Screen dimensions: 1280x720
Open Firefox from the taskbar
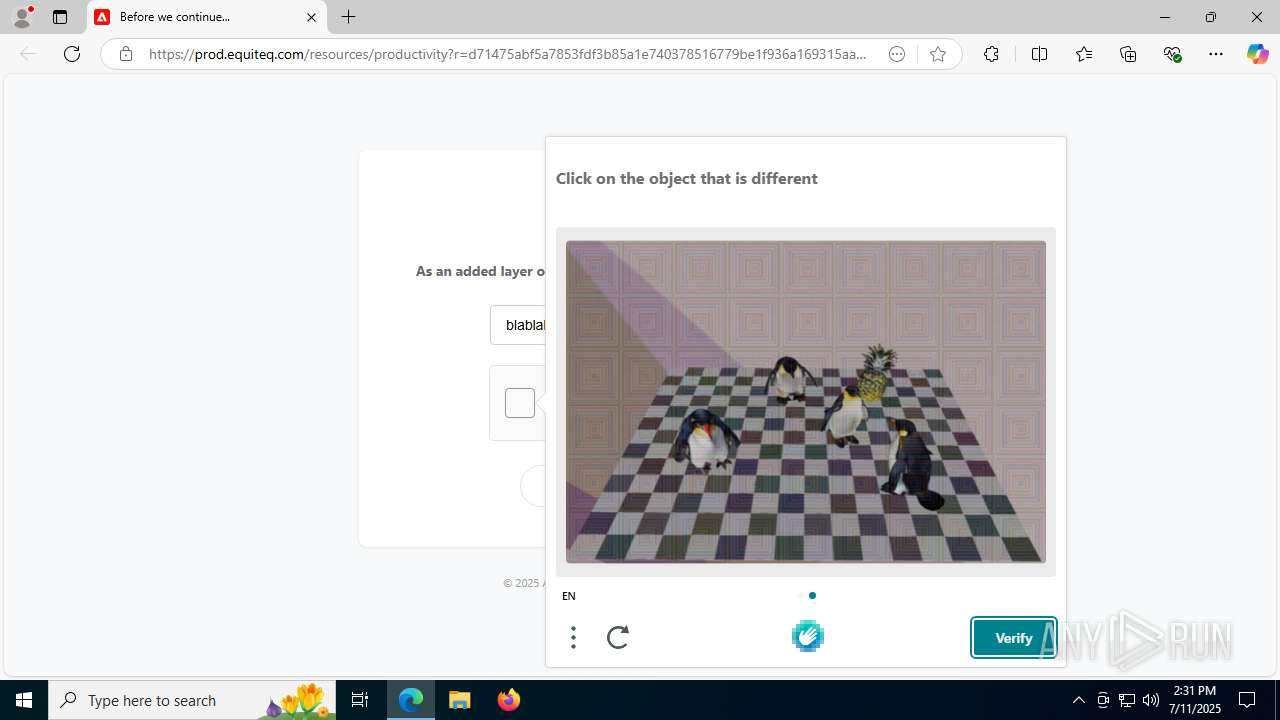(x=509, y=700)
